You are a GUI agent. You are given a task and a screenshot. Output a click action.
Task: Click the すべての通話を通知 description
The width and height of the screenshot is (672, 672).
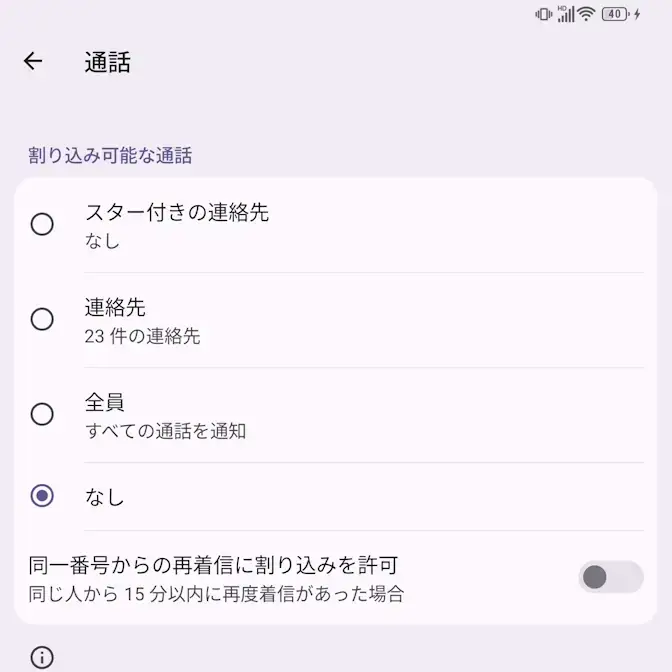coord(165,432)
